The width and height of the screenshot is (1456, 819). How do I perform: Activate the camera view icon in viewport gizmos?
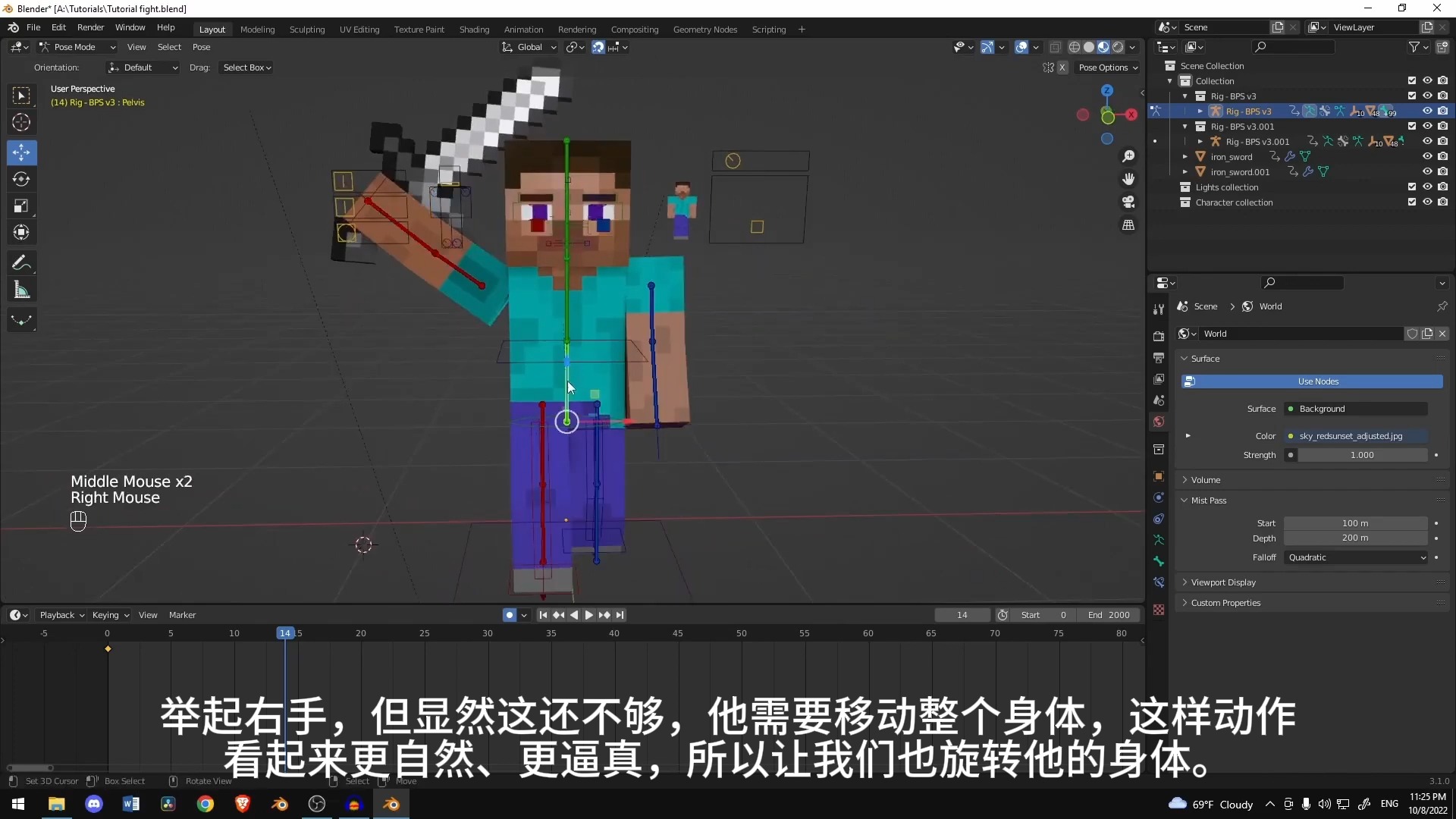(x=1129, y=202)
